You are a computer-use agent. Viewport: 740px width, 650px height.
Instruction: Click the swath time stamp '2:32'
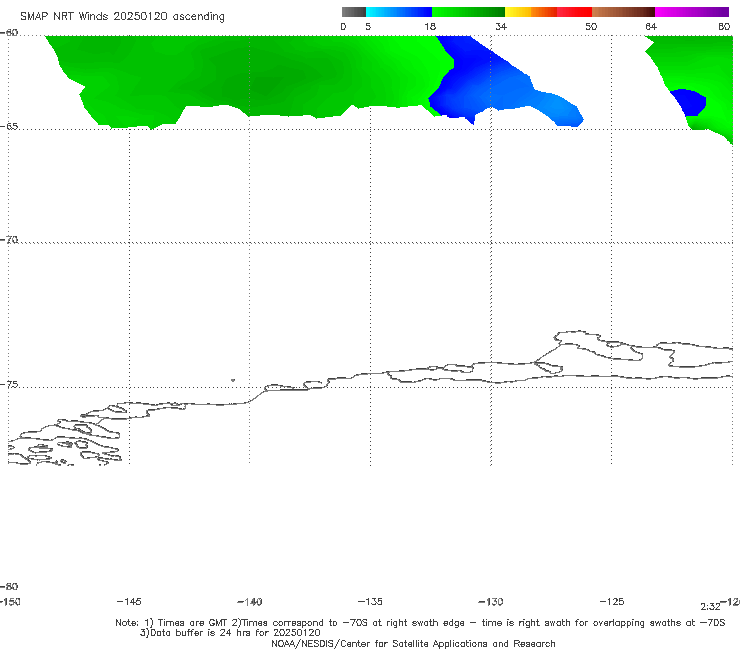pos(710,607)
